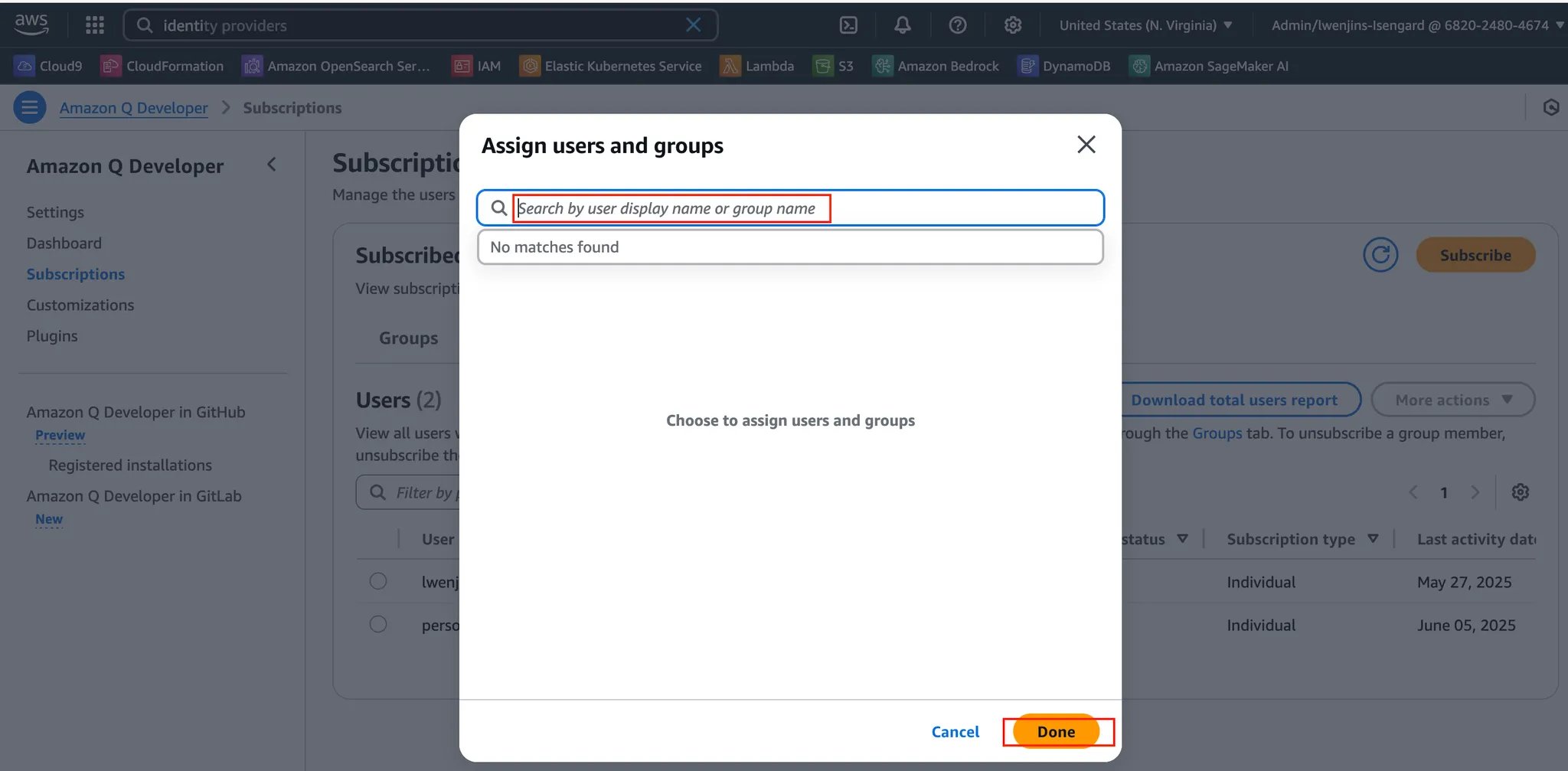
Task: Open the DynamoDB shortcut
Action: 1064,66
